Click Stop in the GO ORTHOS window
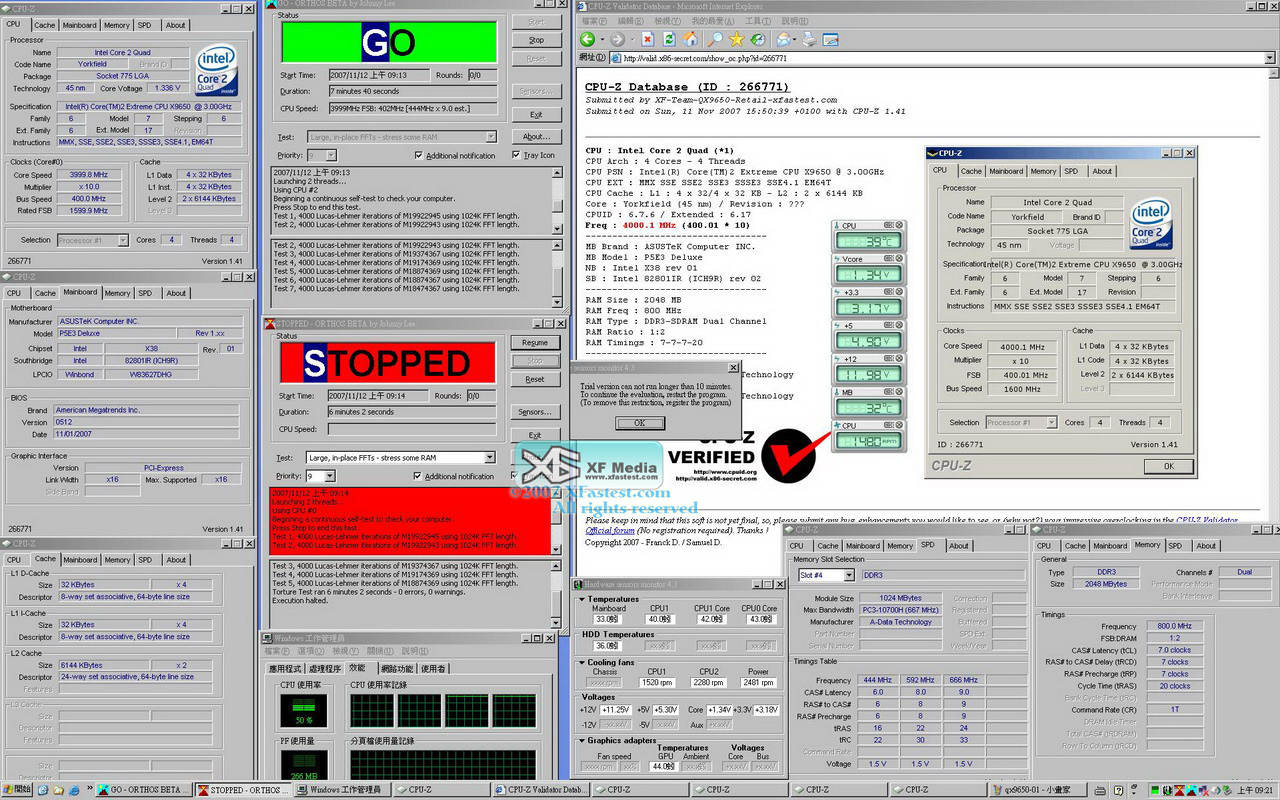This screenshot has height=800, width=1280. [536, 40]
